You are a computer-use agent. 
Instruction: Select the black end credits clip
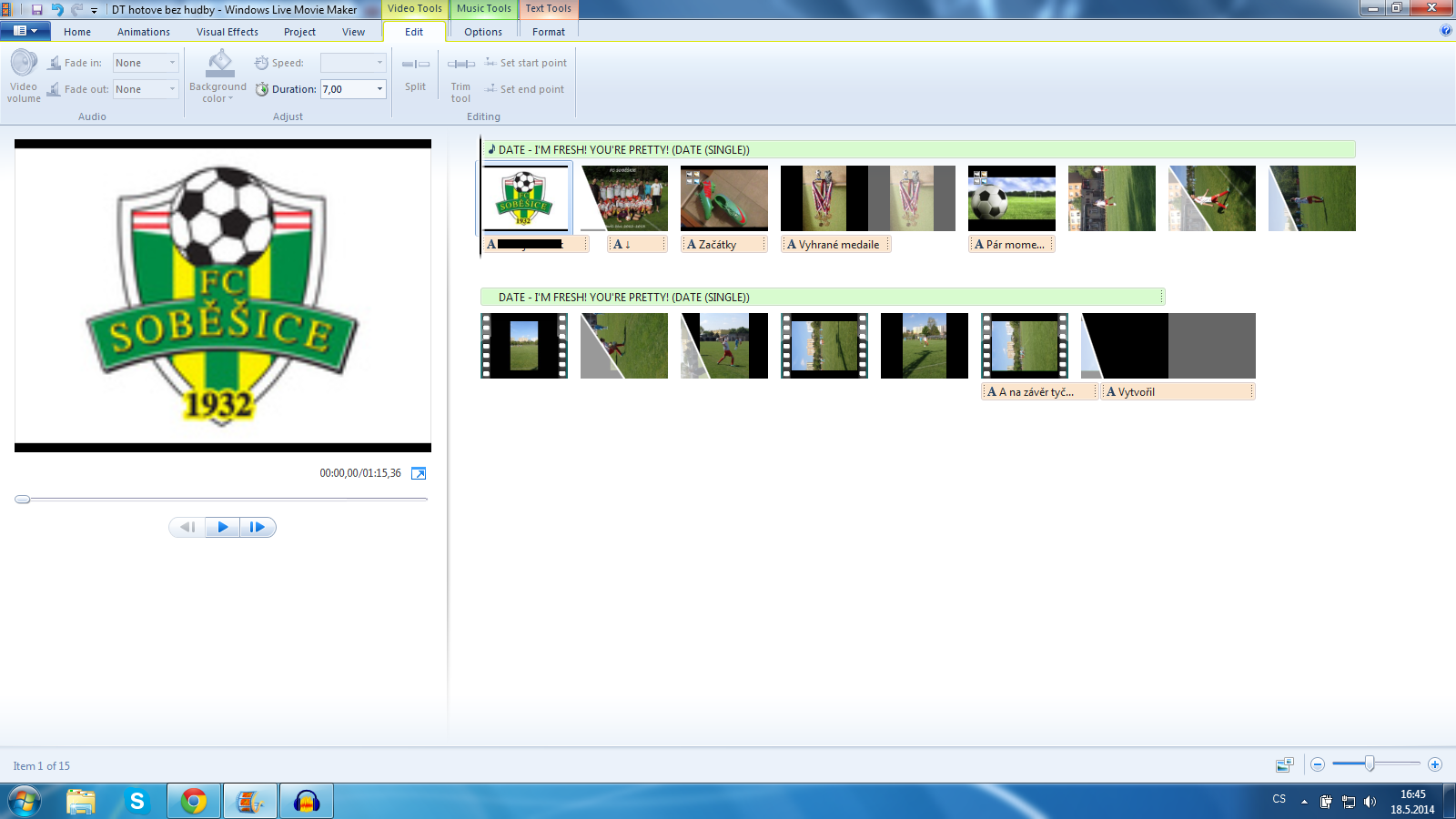(1168, 346)
